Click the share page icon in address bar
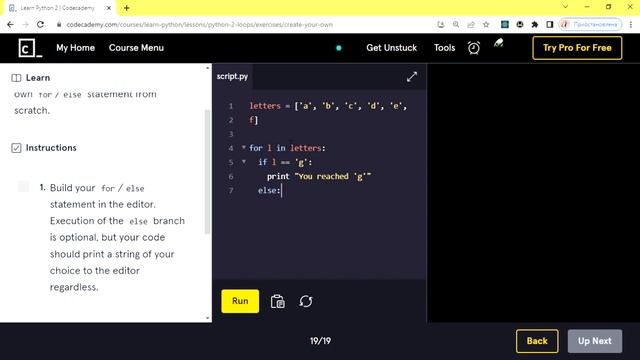The image size is (640, 360). (x=471, y=24)
